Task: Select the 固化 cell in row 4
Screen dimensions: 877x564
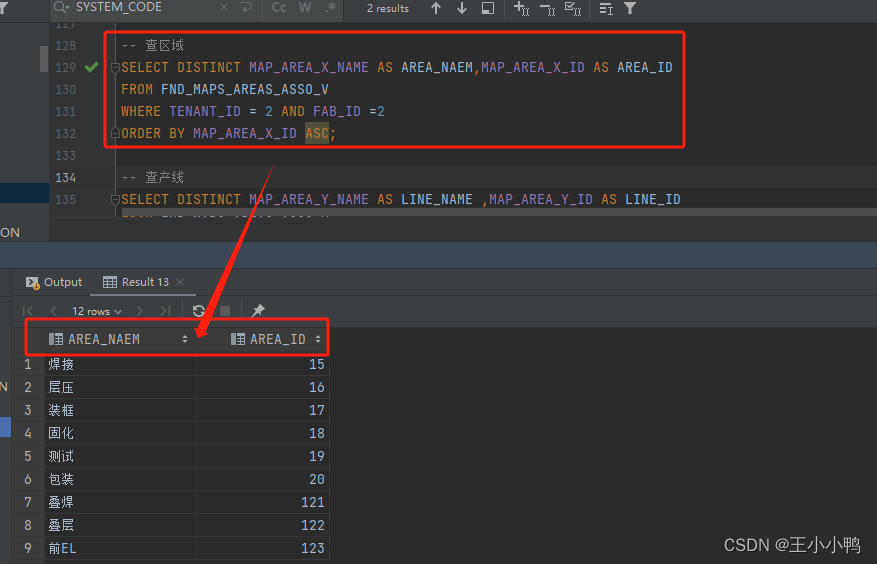Action: tap(121, 433)
